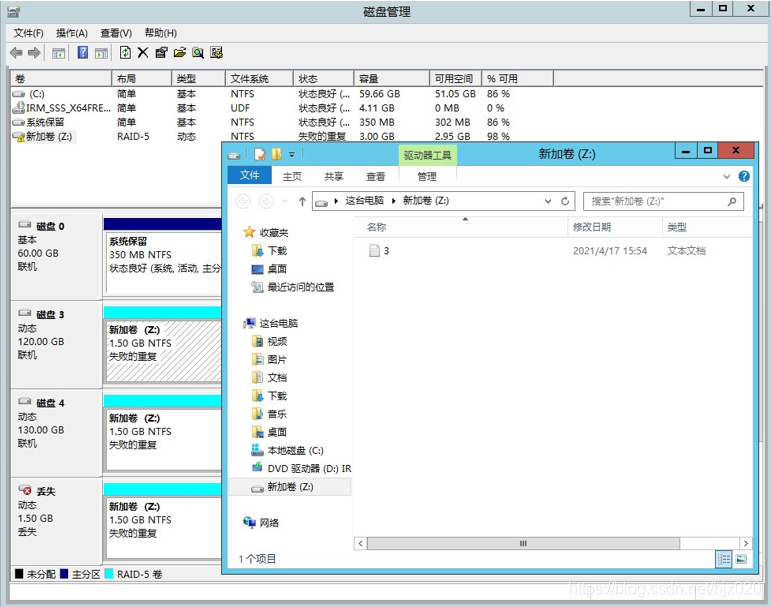This screenshot has width=771, height=607.
Task: Click the Explorer Back navigation button
Action: click(x=243, y=201)
